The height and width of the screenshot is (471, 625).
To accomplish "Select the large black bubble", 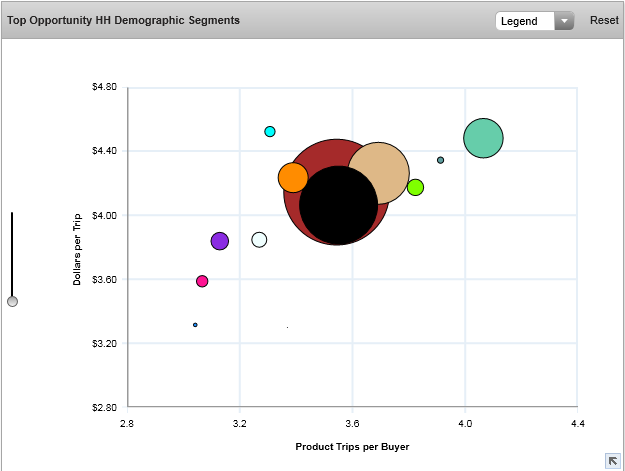I will click(339, 206).
